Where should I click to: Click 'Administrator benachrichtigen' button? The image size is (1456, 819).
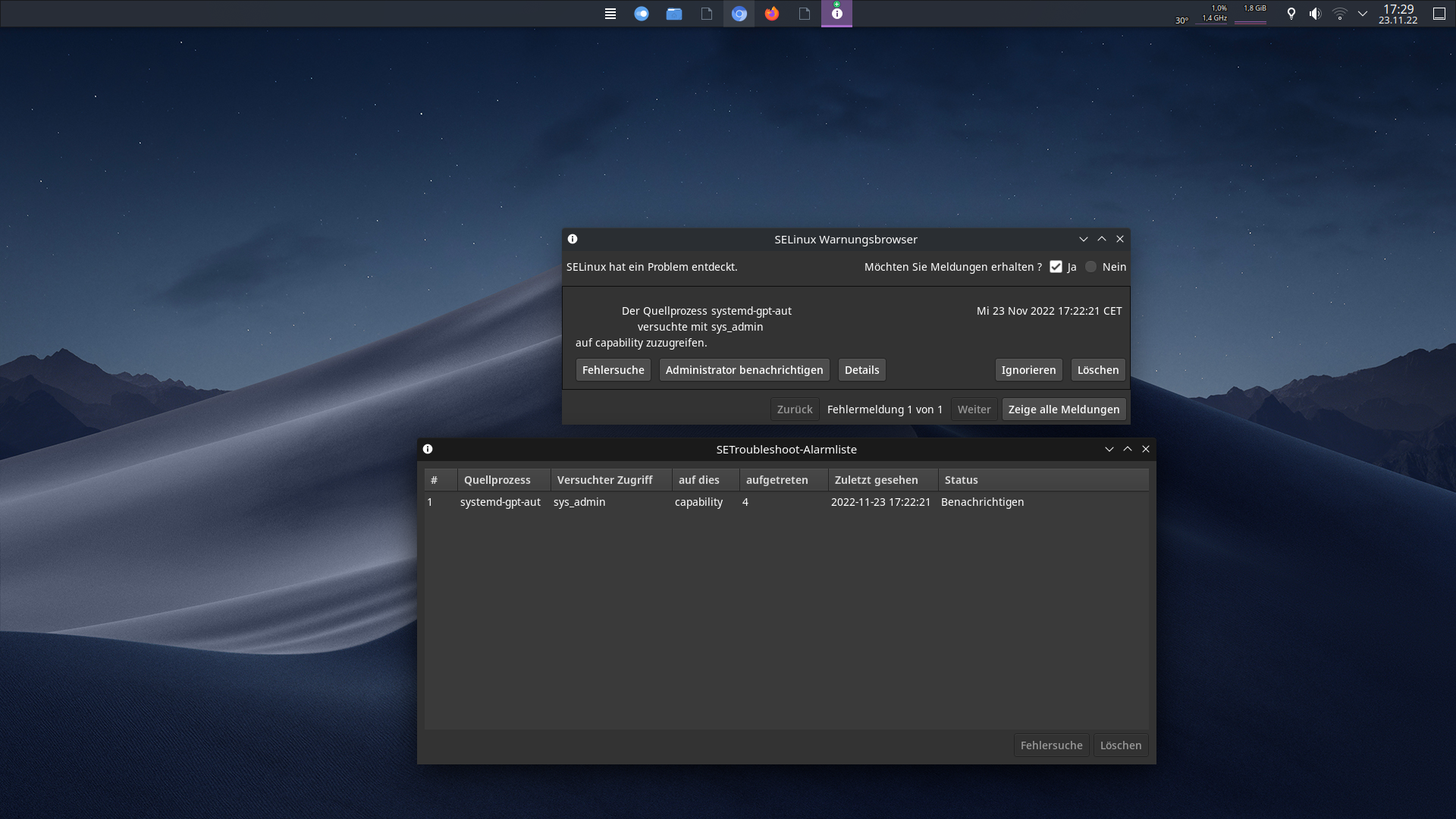(744, 370)
